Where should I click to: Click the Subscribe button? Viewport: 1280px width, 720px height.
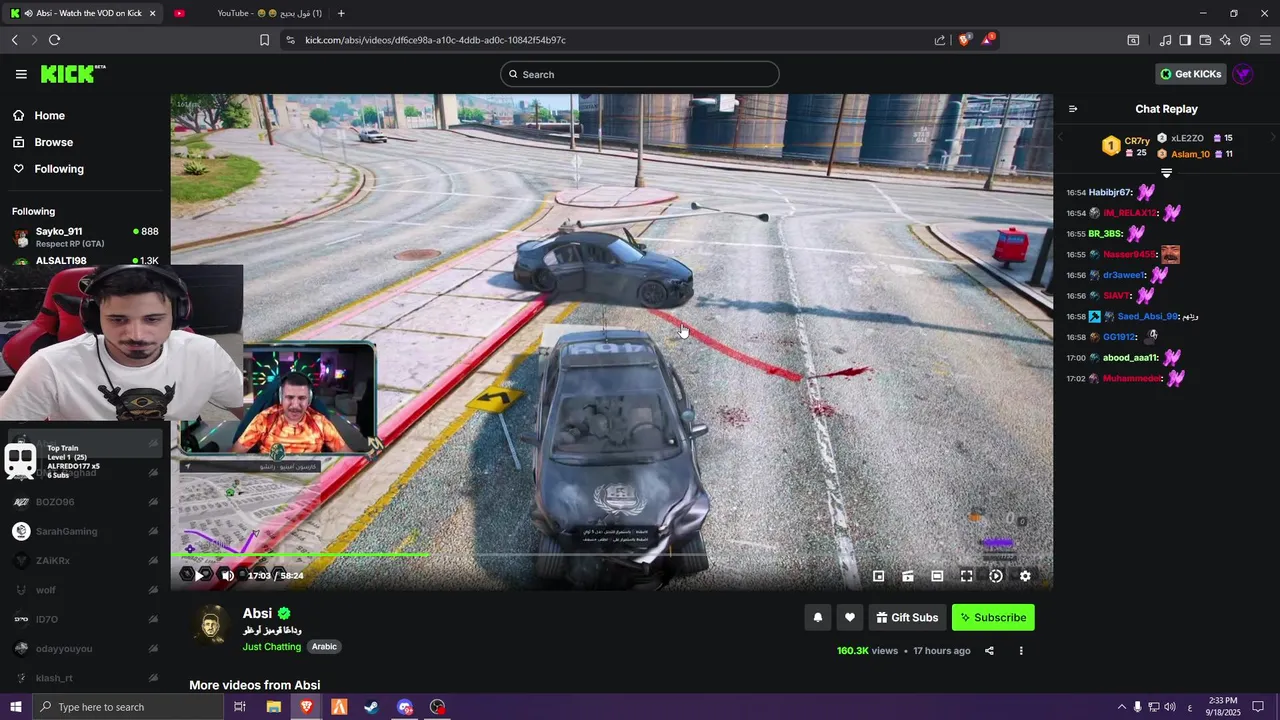coord(993,618)
